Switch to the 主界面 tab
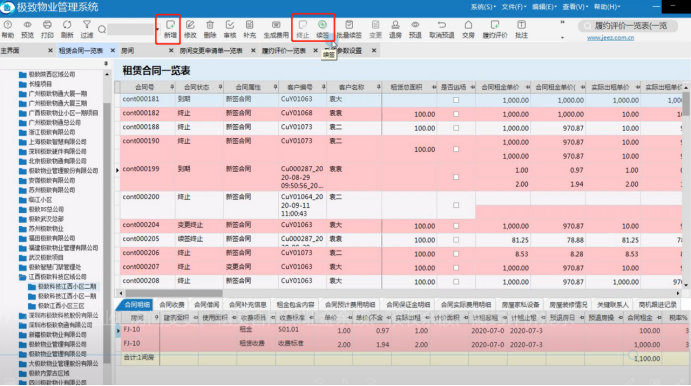Screen dimensions: 691x386 pos(10,51)
